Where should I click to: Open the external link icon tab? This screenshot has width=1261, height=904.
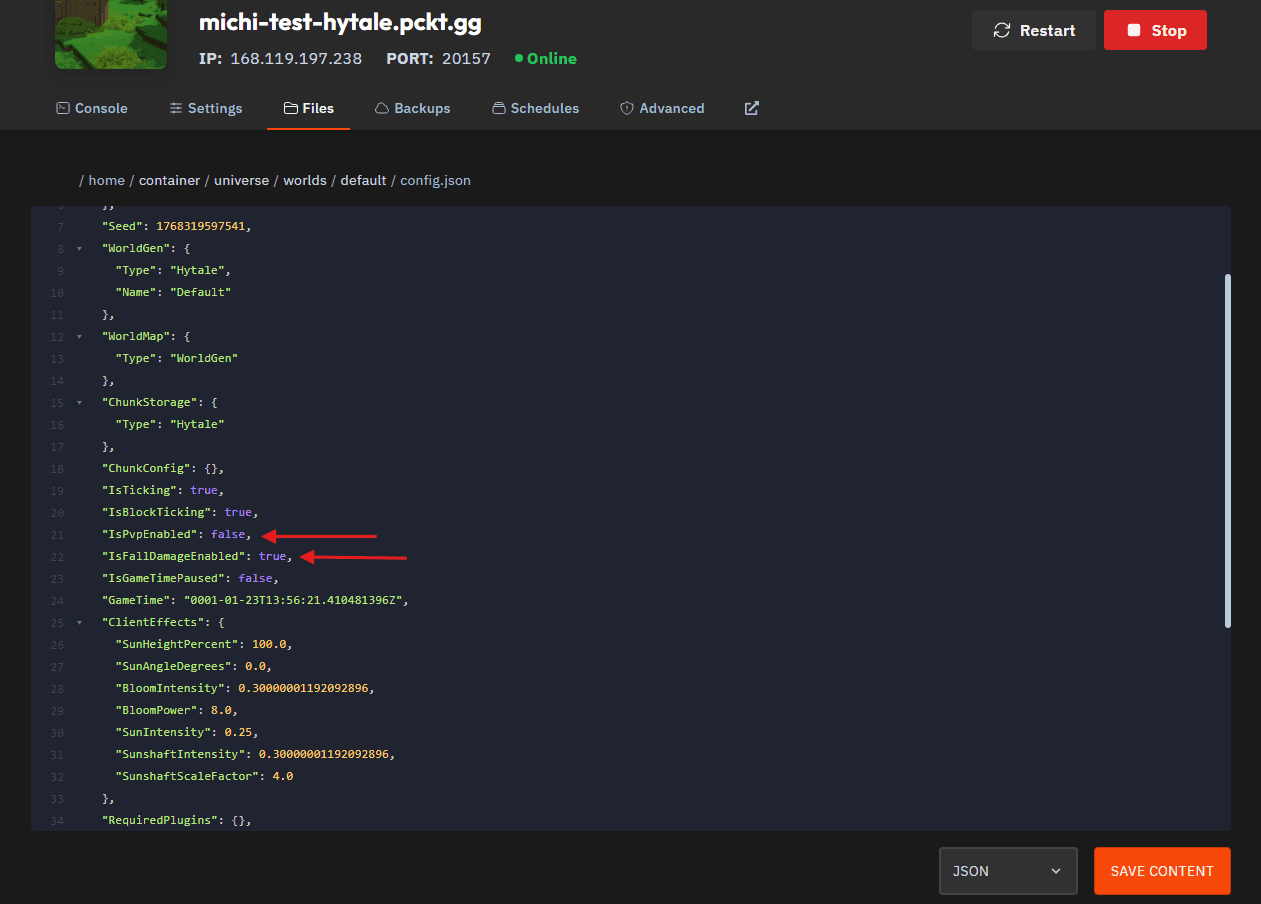tap(751, 108)
